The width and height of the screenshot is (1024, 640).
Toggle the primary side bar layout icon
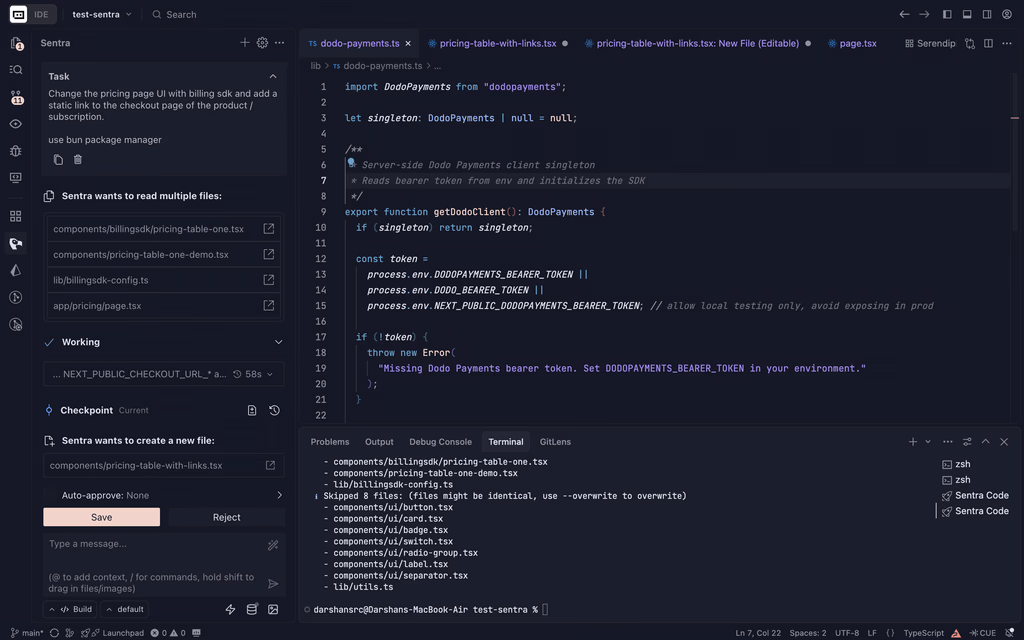tap(948, 15)
